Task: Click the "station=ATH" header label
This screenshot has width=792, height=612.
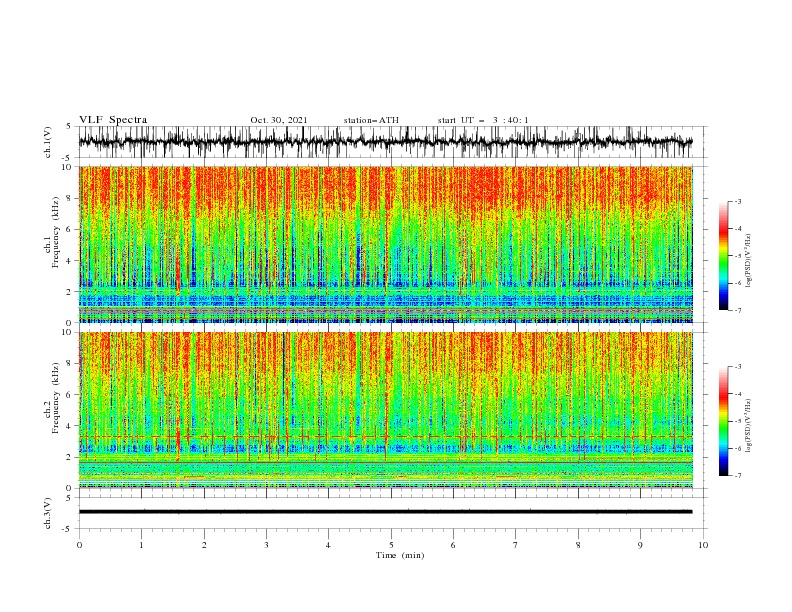Action: point(371,120)
